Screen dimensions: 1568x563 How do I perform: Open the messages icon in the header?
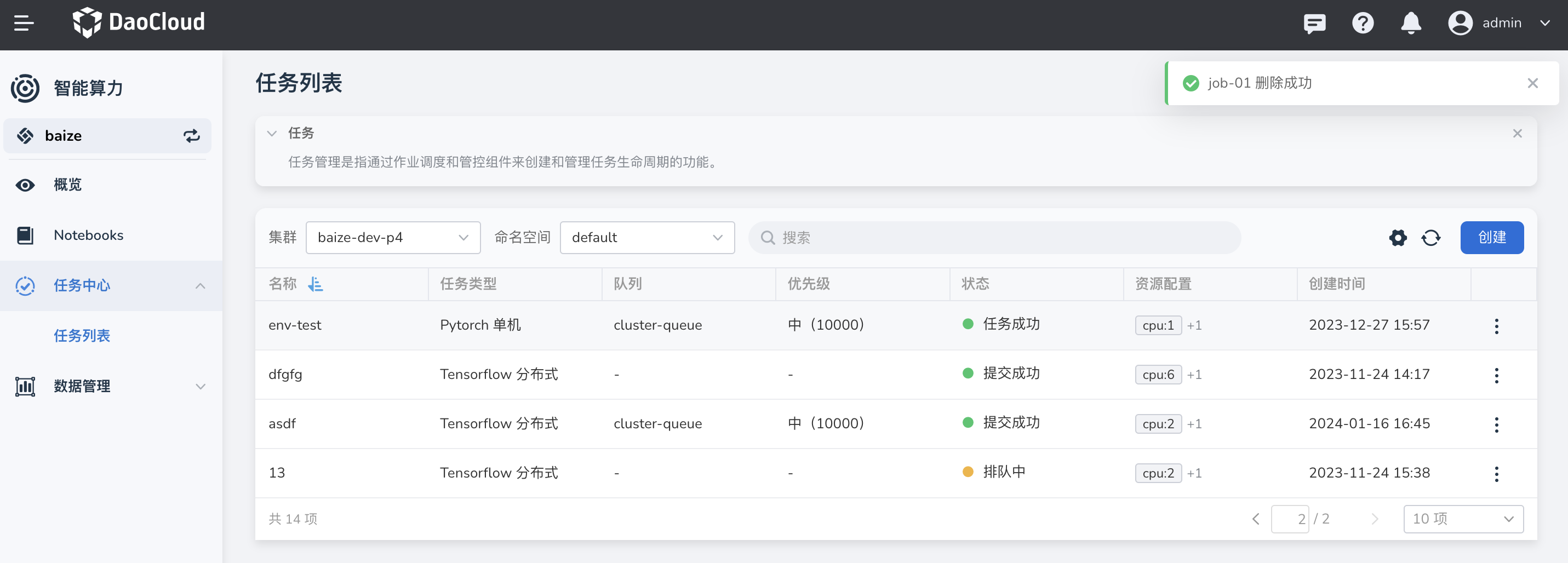tap(1314, 23)
